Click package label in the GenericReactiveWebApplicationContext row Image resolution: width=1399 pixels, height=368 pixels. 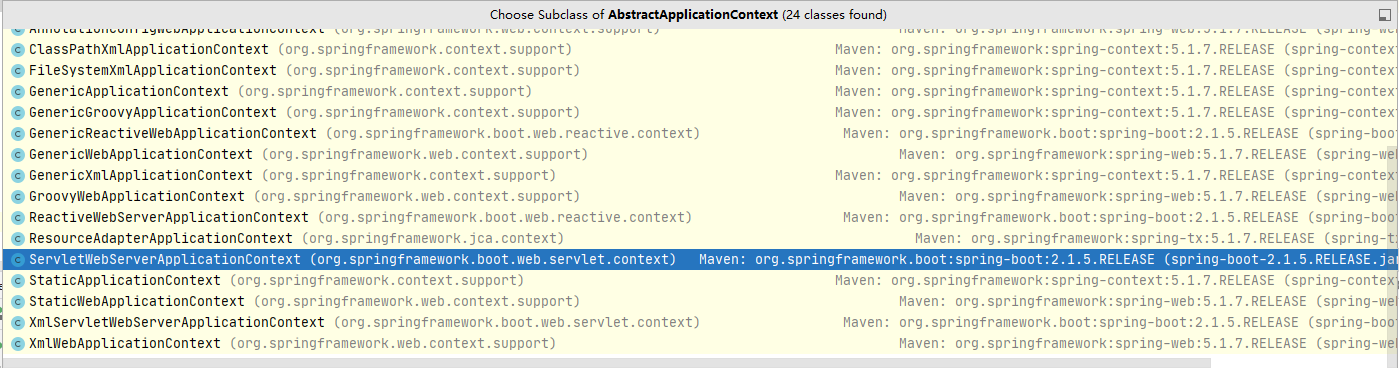point(513,133)
